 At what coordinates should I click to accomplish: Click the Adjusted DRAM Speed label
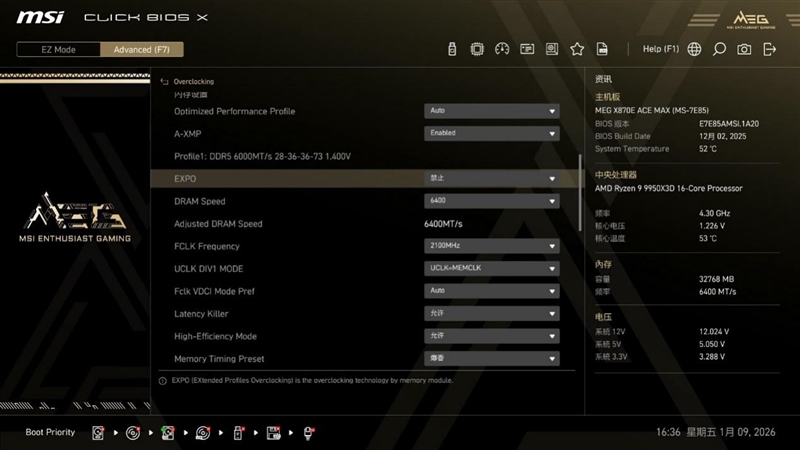tap(218, 223)
